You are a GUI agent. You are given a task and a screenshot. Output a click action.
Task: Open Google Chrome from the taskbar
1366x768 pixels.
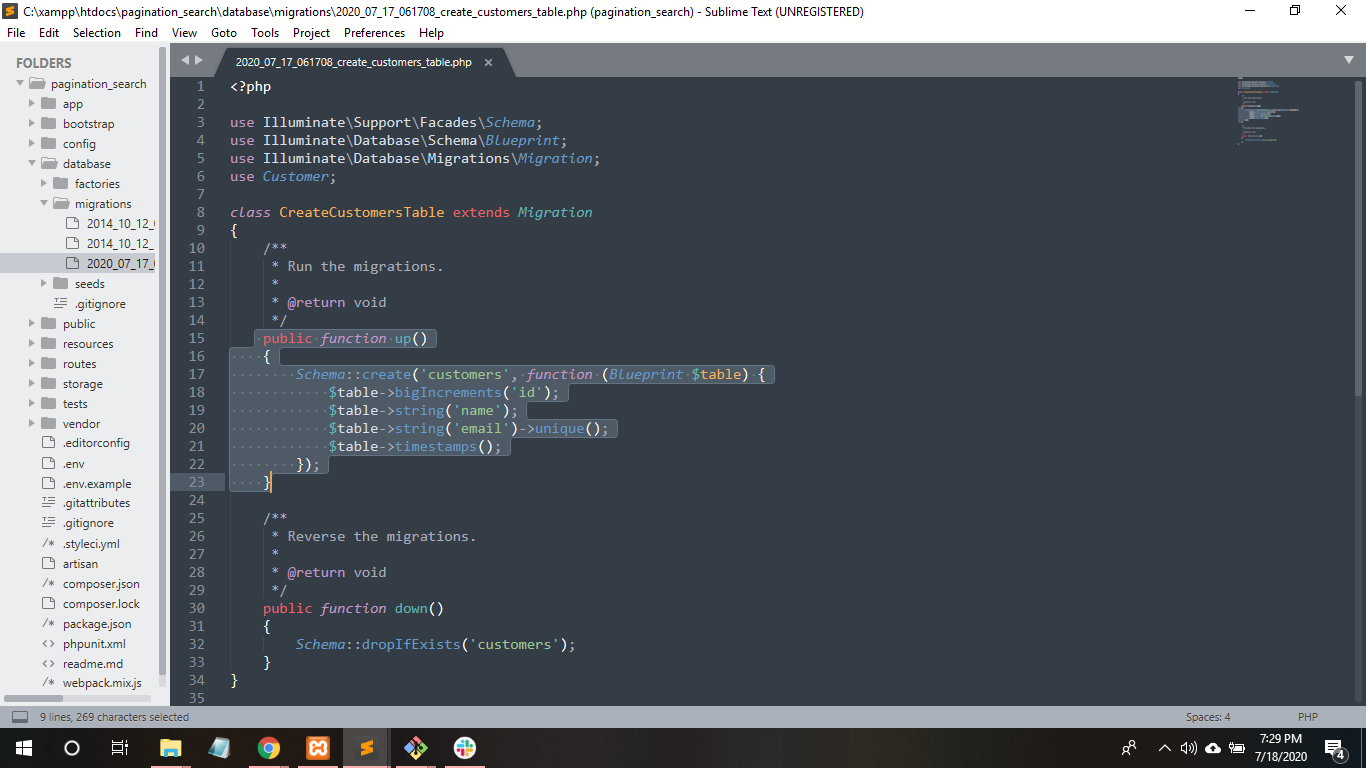click(268, 747)
